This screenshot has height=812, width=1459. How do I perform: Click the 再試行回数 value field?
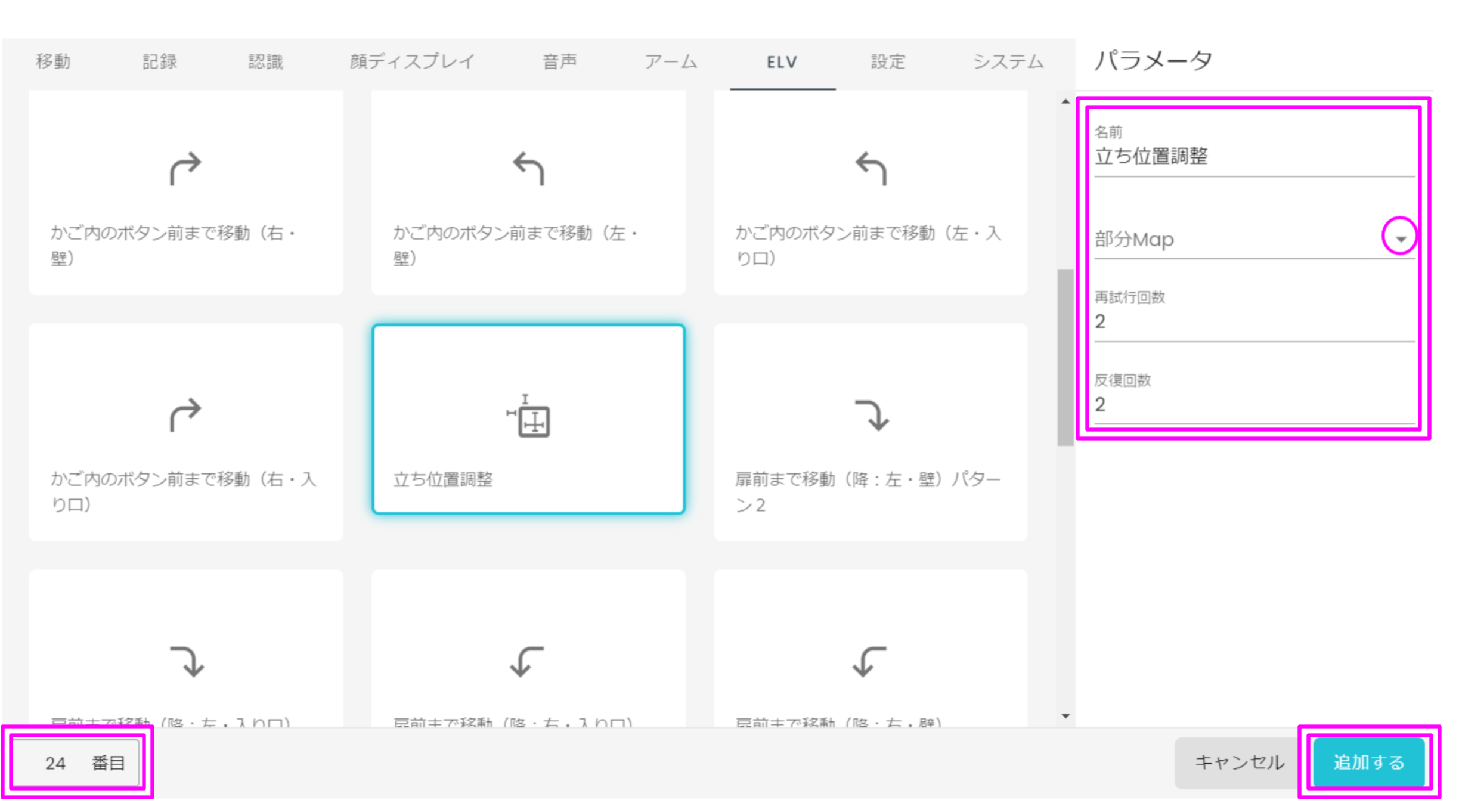click(x=1192, y=322)
